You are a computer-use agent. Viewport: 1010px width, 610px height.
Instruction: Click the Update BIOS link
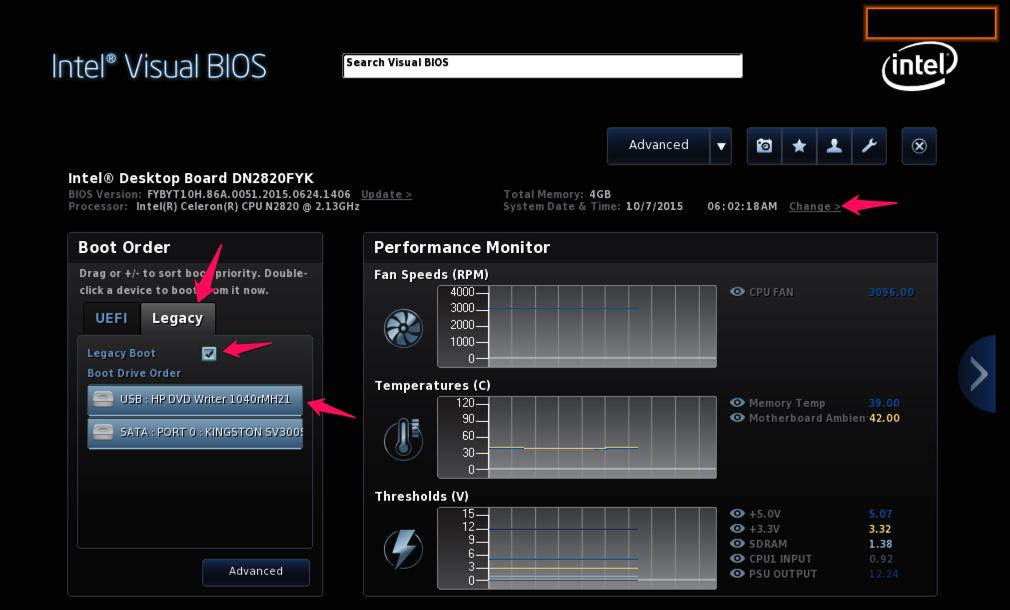386,195
